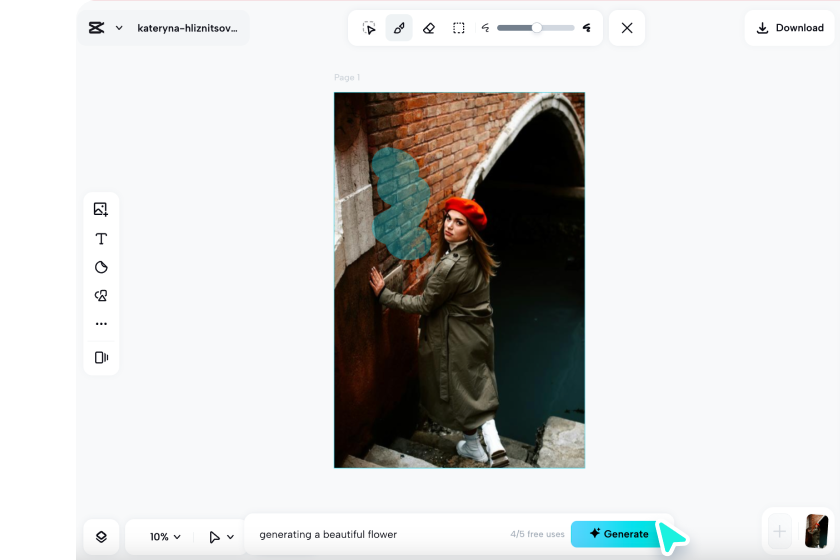The height and width of the screenshot is (560, 840).
Task: Select the quick selection tool in the top toolbar
Action: [369, 28]
